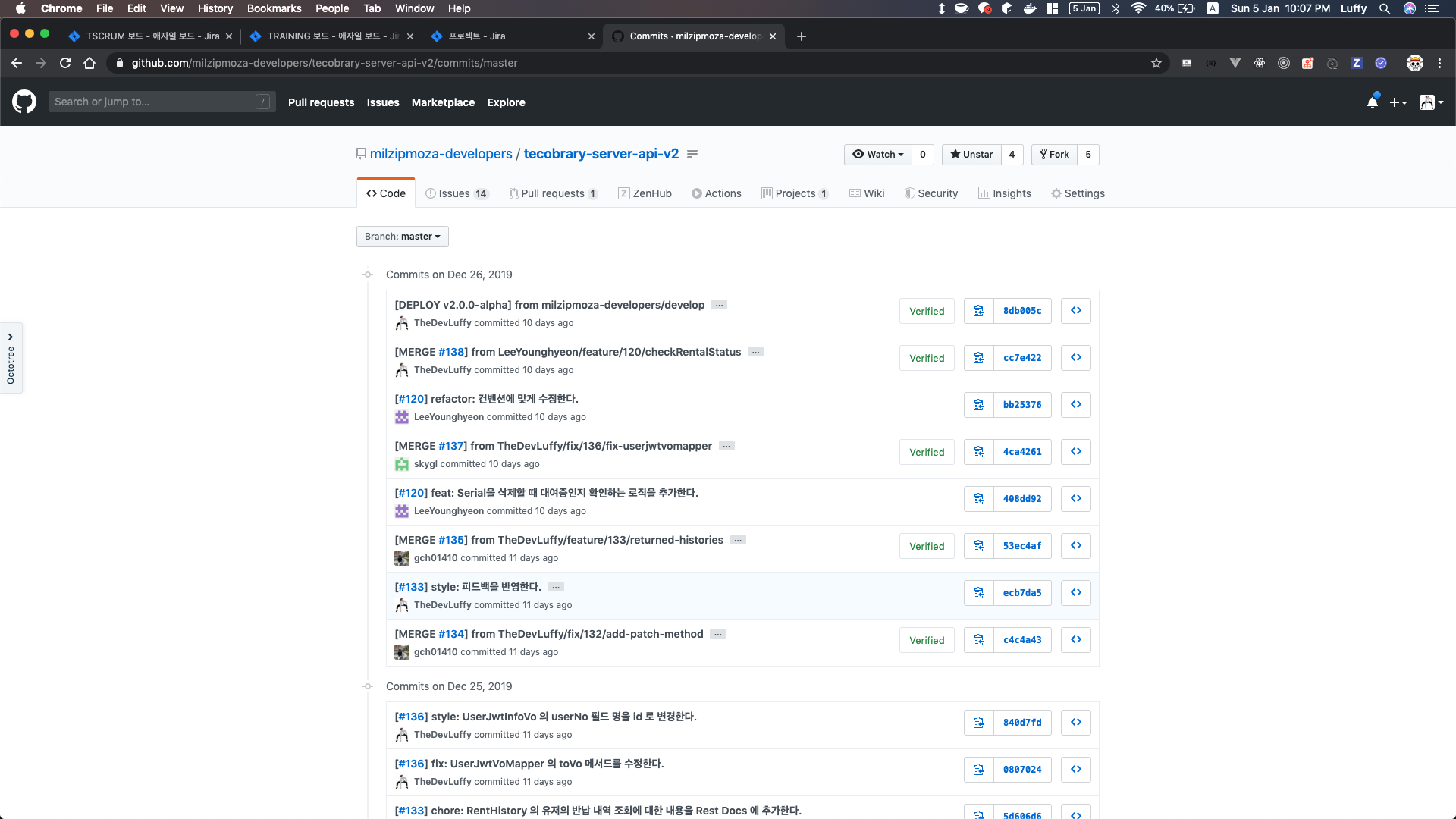This screenshot has width=1456, height=819.
Task: Open the Insights tab
Action: [1004, 194]
